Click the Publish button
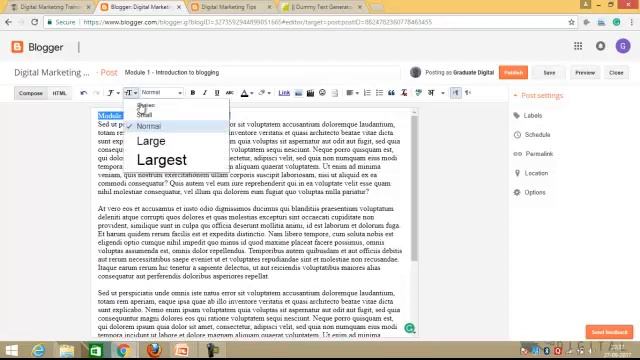The width and height of the screenshot is (640, 360). (513, 73)
